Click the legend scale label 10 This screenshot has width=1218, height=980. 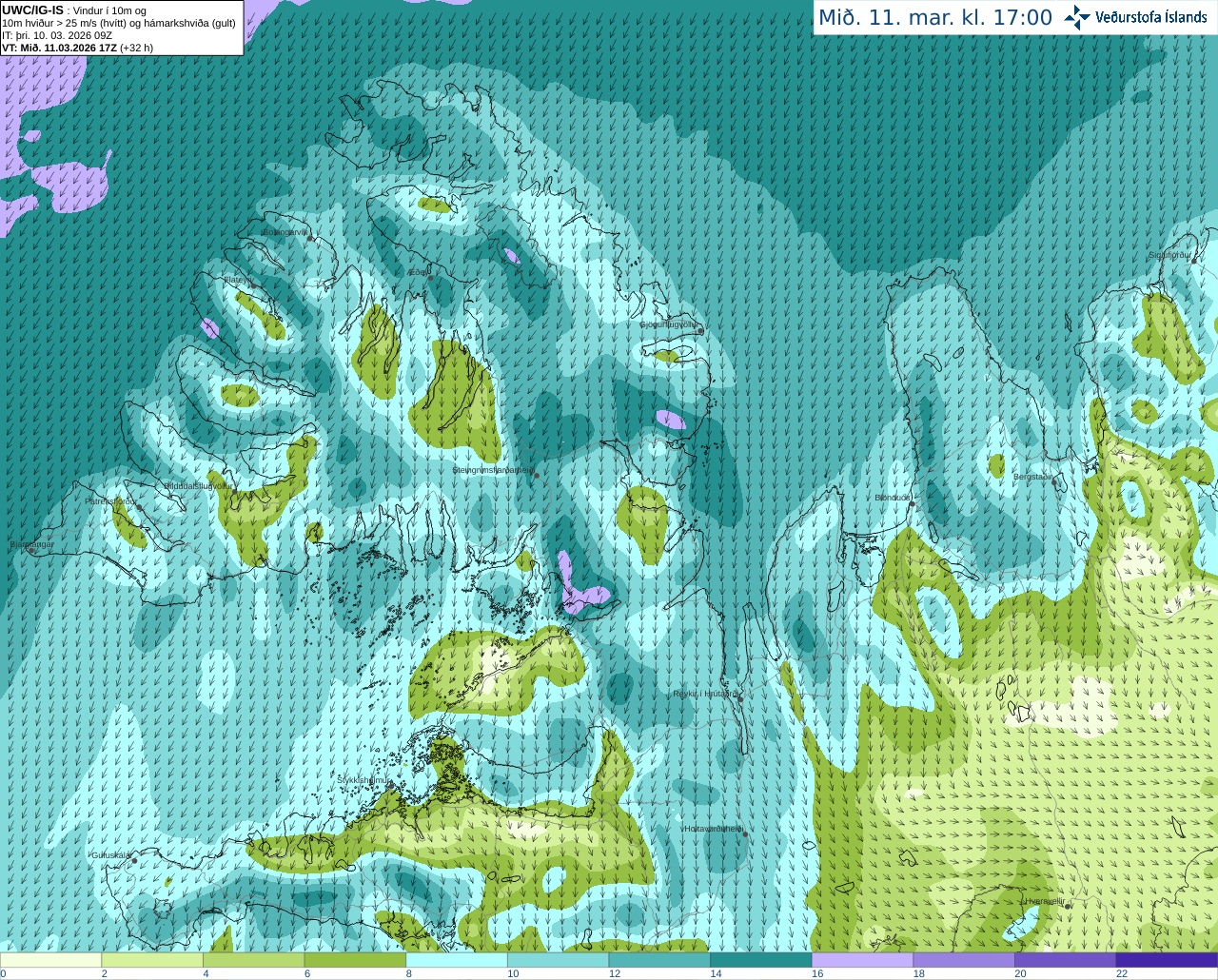[513, 973]
